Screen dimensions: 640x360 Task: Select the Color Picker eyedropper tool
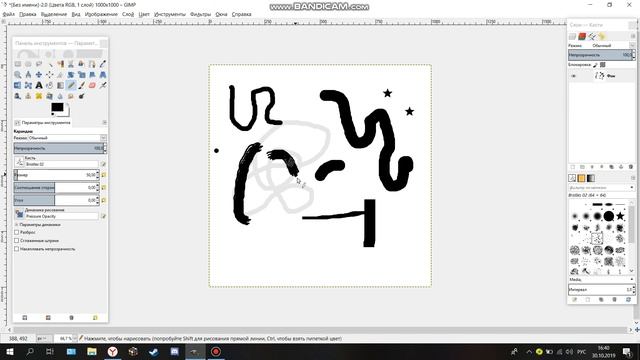tap(102, 64)
